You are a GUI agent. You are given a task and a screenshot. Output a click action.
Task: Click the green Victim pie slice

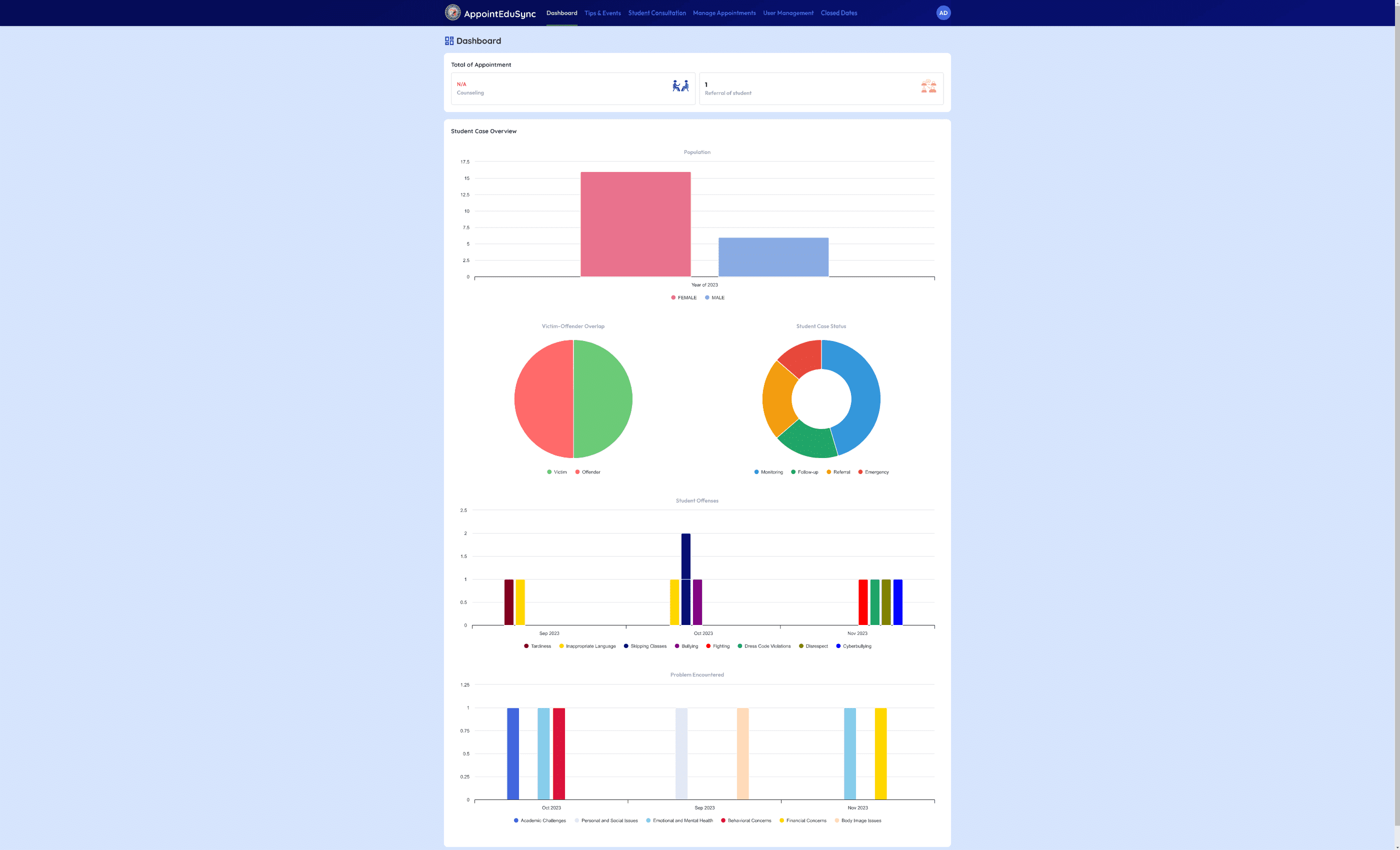[x=603, y=399]
